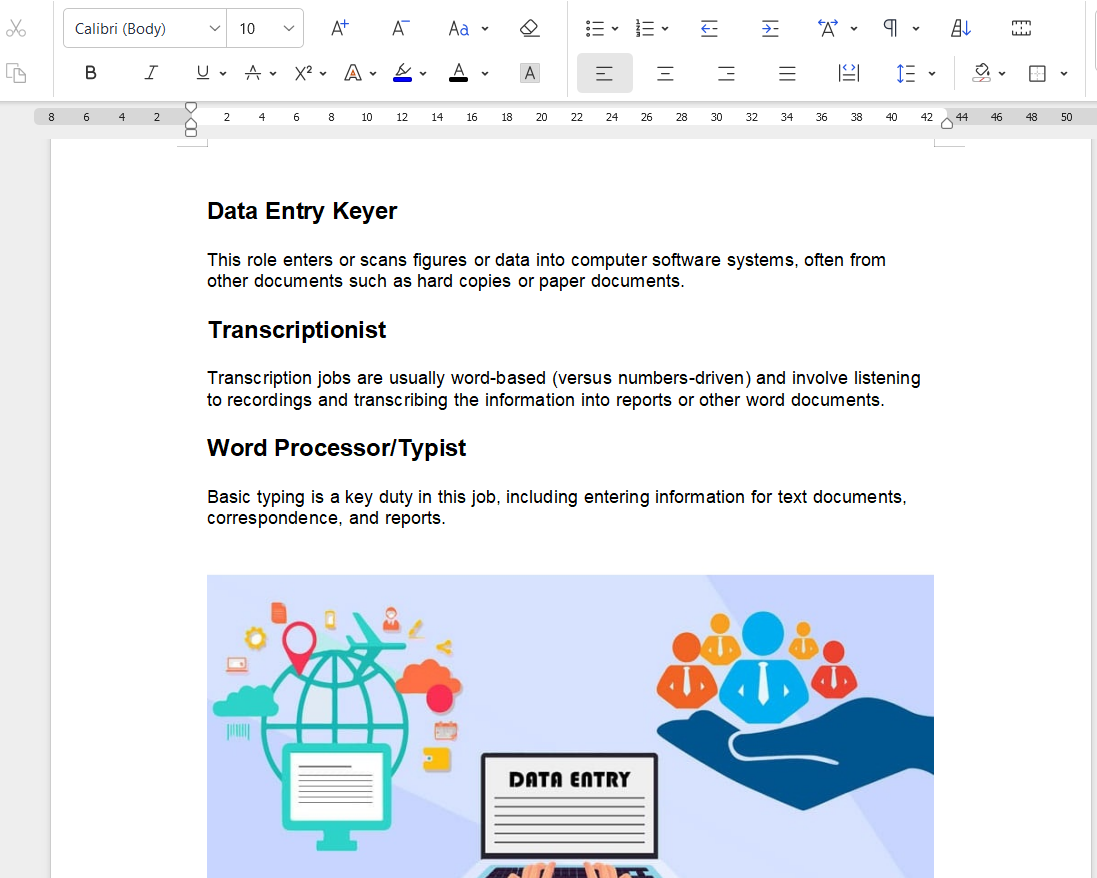Increase font size with the A+ icon

(x=340, y=29)
